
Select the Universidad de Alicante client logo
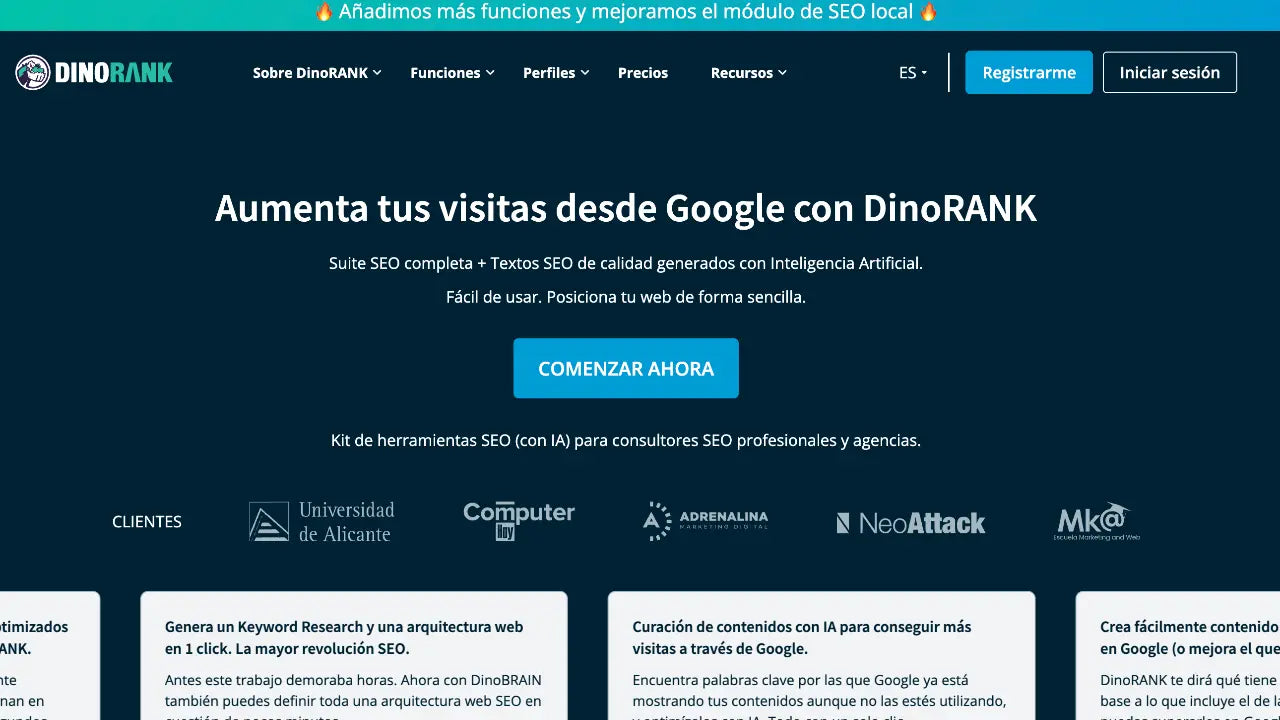pos(320,521)
